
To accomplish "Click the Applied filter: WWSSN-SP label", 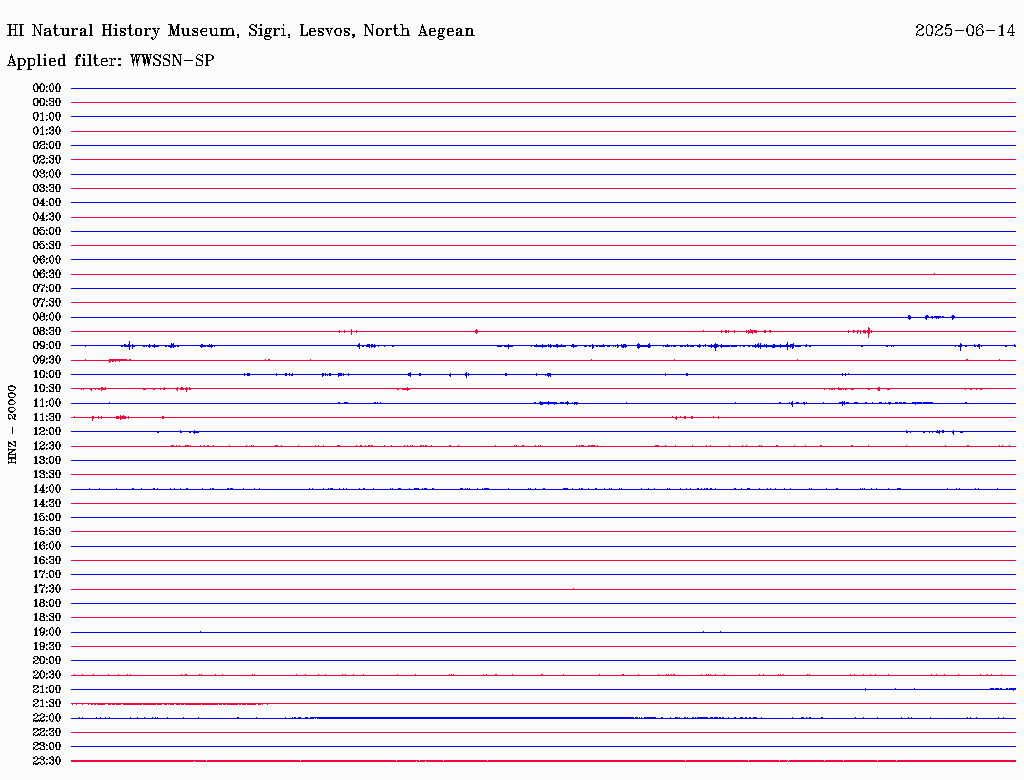I will pos(110,61).
